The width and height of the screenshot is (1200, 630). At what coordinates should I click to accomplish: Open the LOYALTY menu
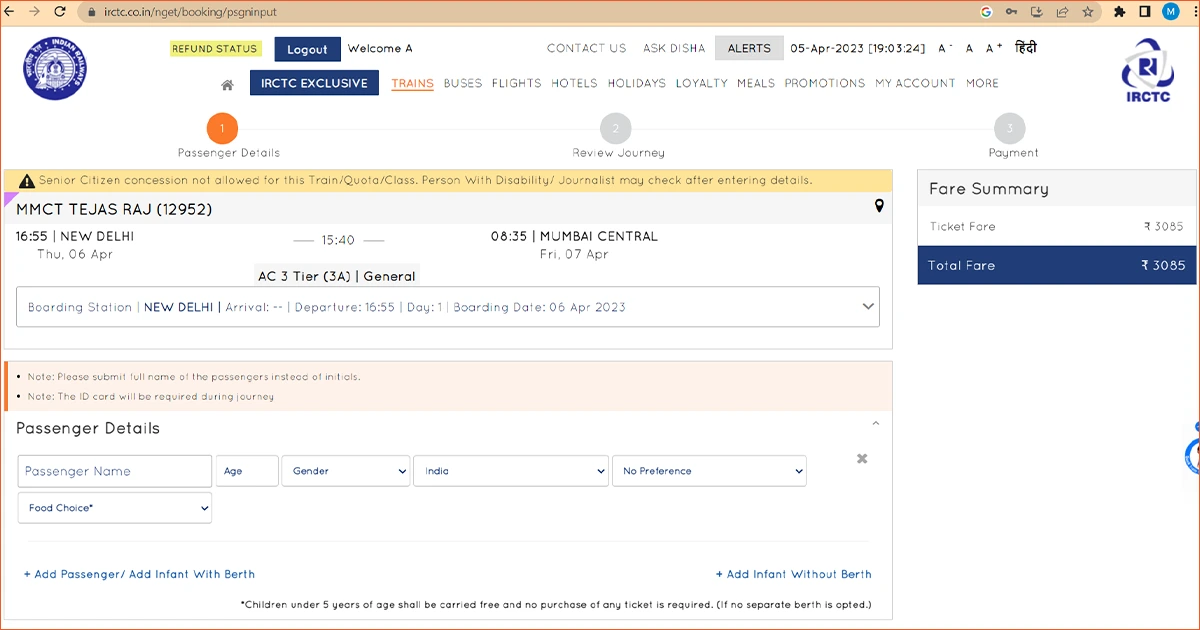coord(701,83)
